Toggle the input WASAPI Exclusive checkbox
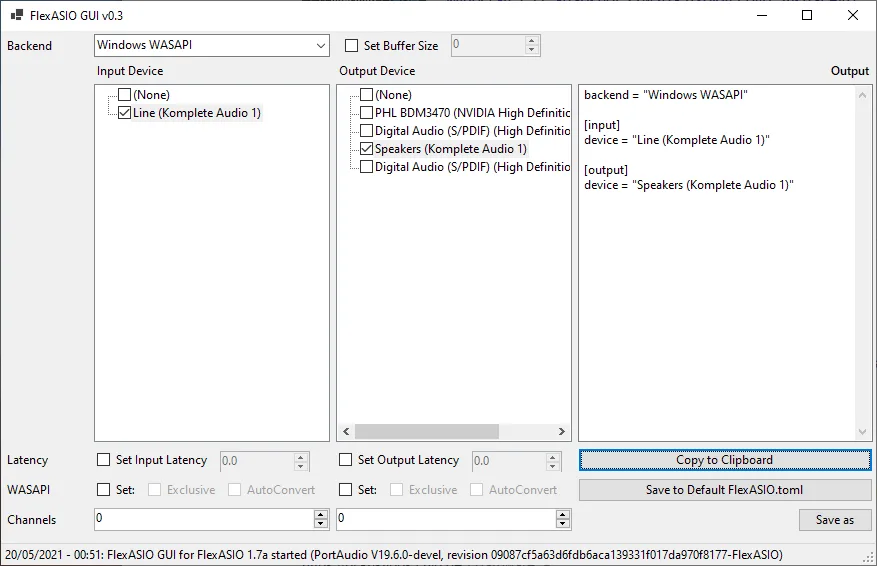This screenshot has height=566, width=877. coord(154,490)
